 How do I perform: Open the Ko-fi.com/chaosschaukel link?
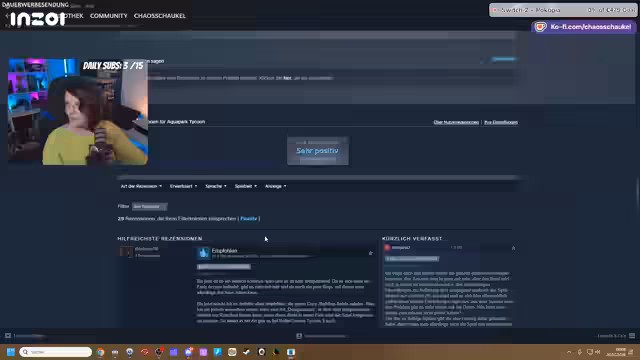[x=590, y=27]
